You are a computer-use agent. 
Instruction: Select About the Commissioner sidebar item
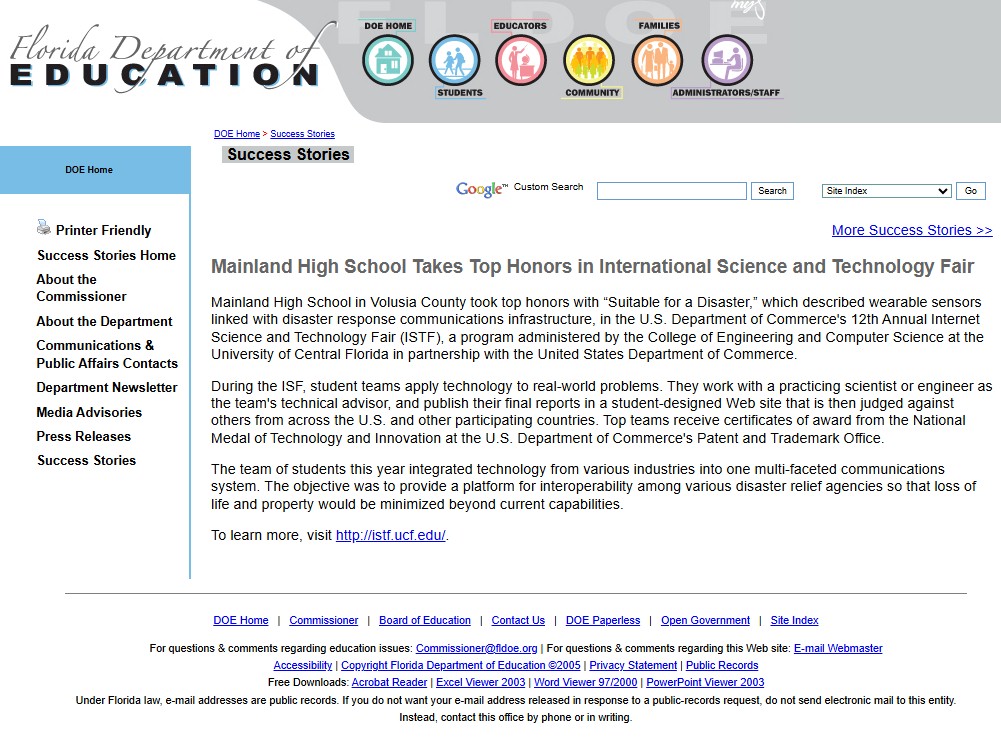pos(81,288)
